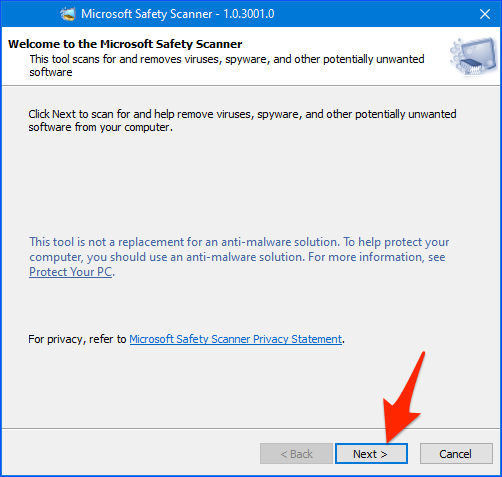Close the Microsoft Safety Scanner window
The image size is (502, 477).
pyautogui.click(x=485, y=14)
